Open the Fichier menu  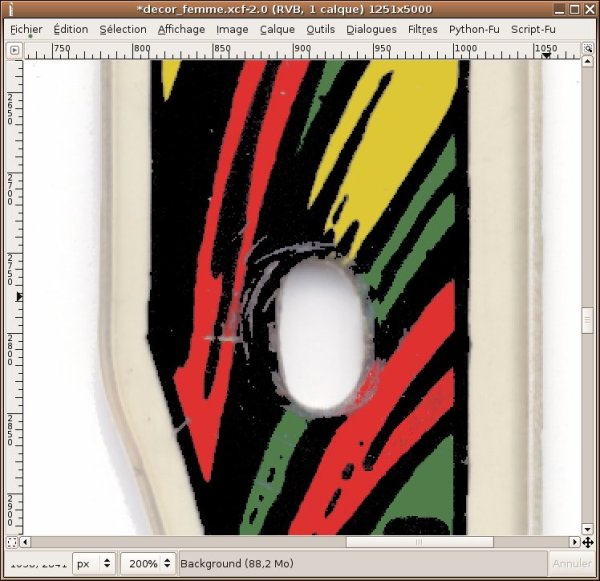point(26,29)
